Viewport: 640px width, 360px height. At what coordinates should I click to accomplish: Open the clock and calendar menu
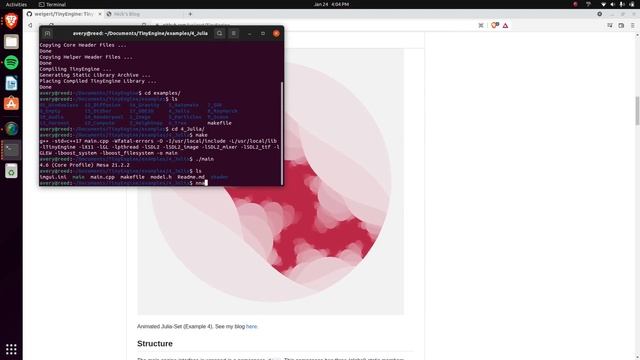coord(331,4)
